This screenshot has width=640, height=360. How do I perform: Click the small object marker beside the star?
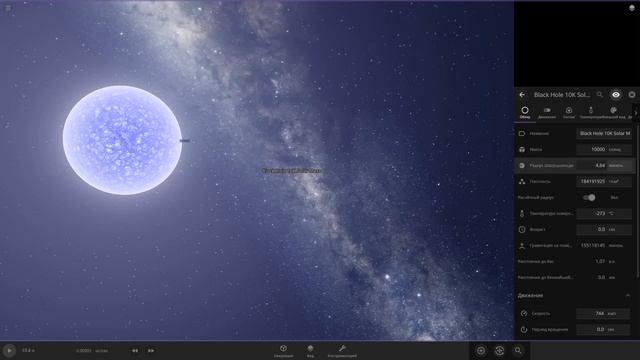(x=184, y=141)
